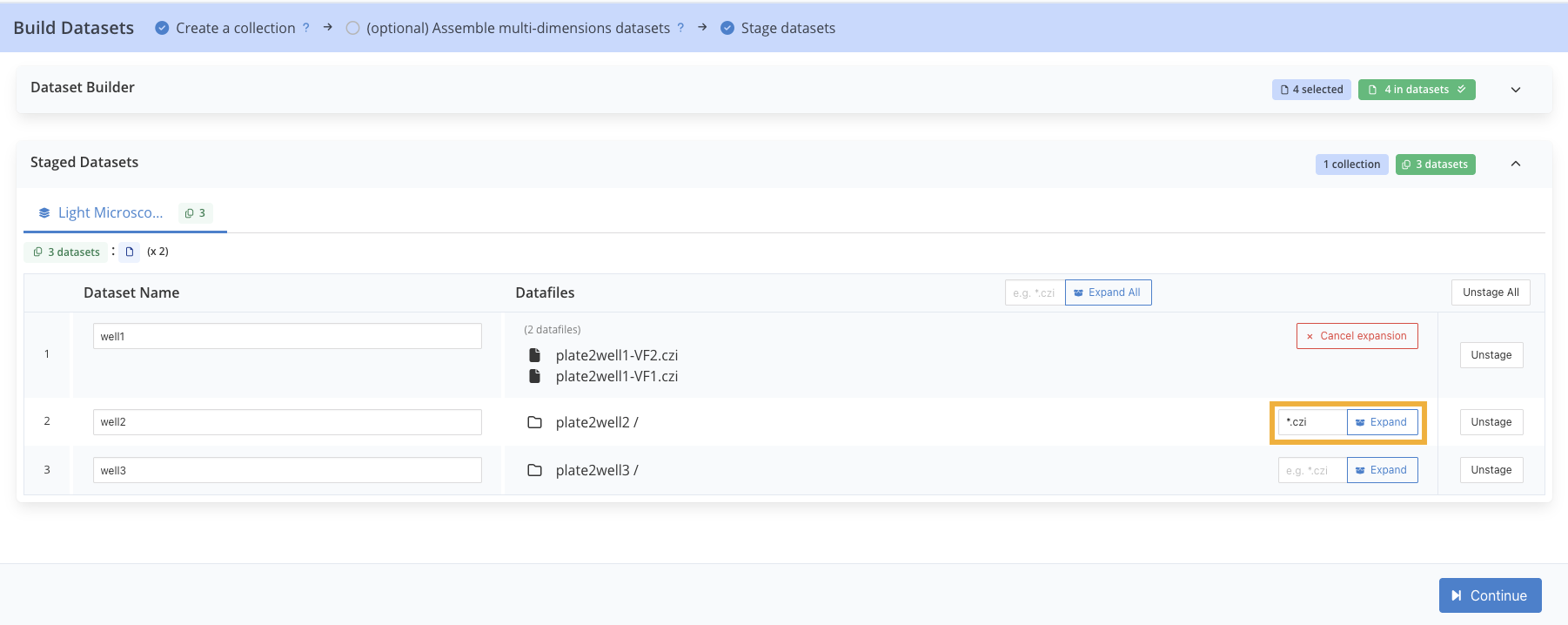Viewport: 1568px width, 625px height.
Task: Collapse the Staged Datasets panel chevron
Action: (1516, 164)
